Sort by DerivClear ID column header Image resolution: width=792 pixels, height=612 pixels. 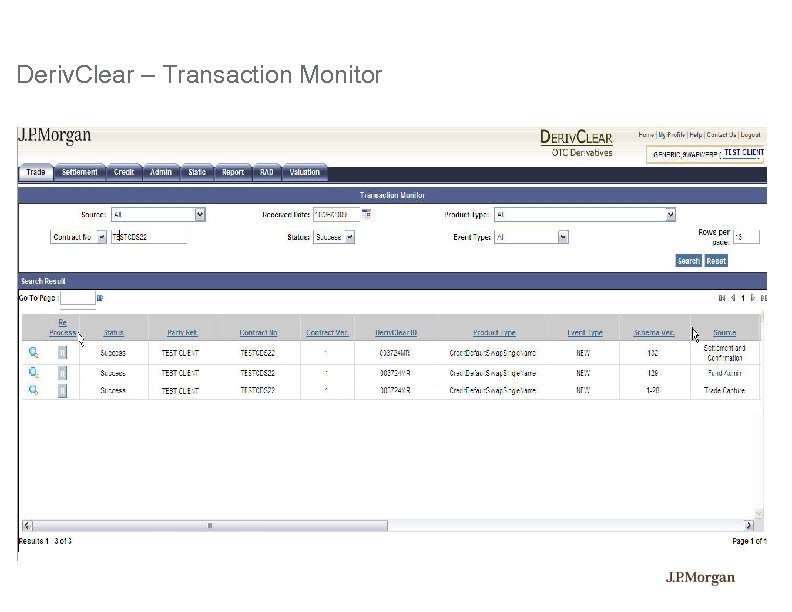(396, 333)
